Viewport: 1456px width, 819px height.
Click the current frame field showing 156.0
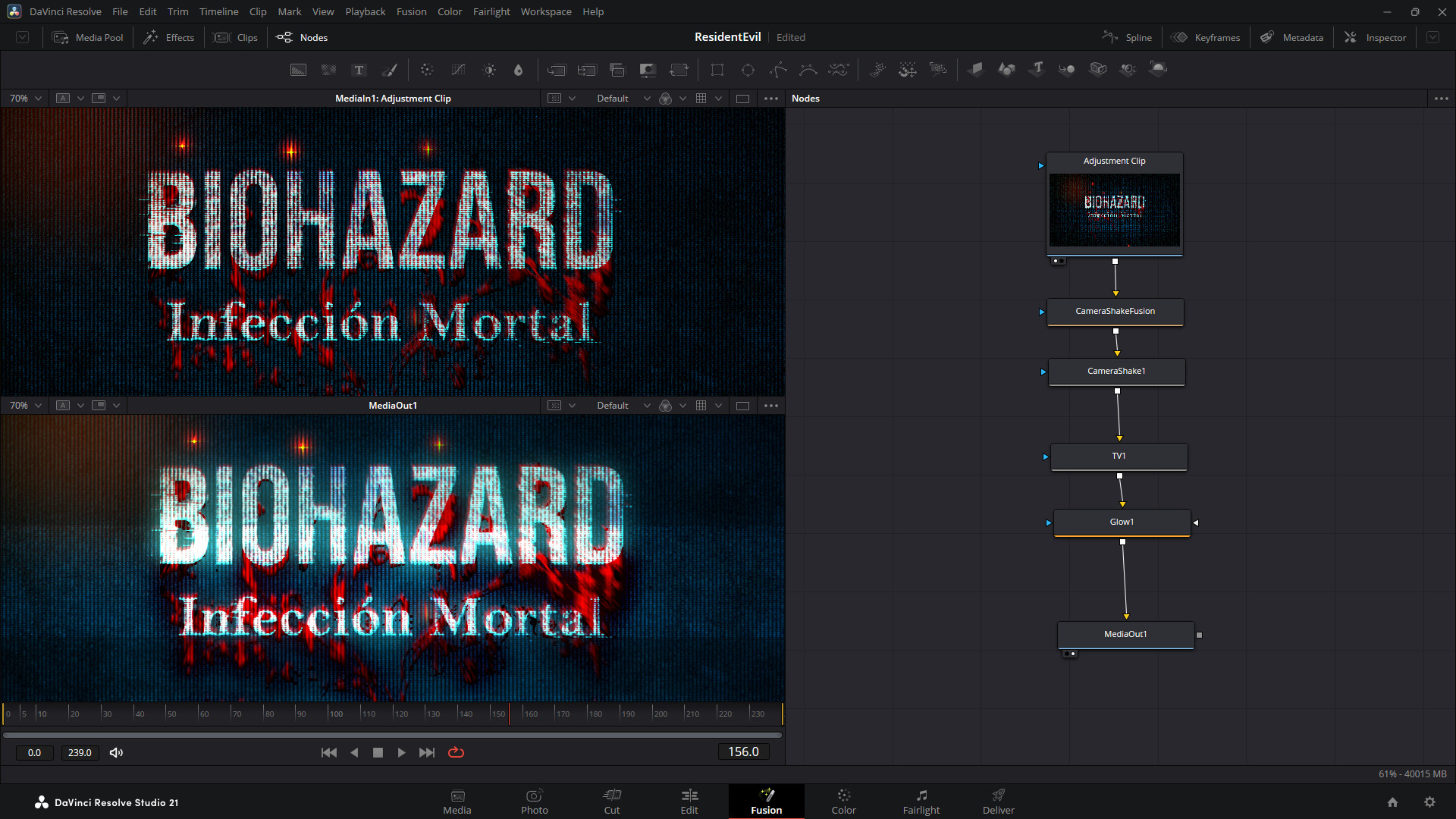click(743, 752)
